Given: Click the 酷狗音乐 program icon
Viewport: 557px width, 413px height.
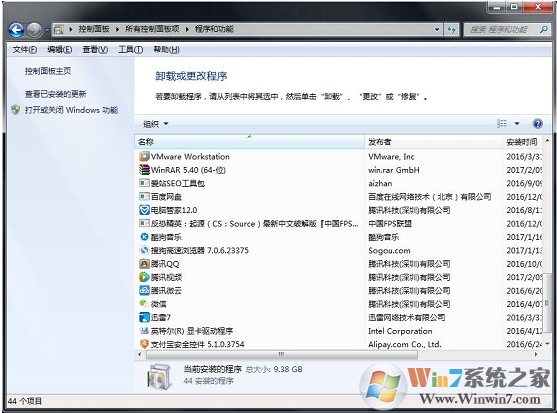Looking at the screenshot, I should point(144,237).
